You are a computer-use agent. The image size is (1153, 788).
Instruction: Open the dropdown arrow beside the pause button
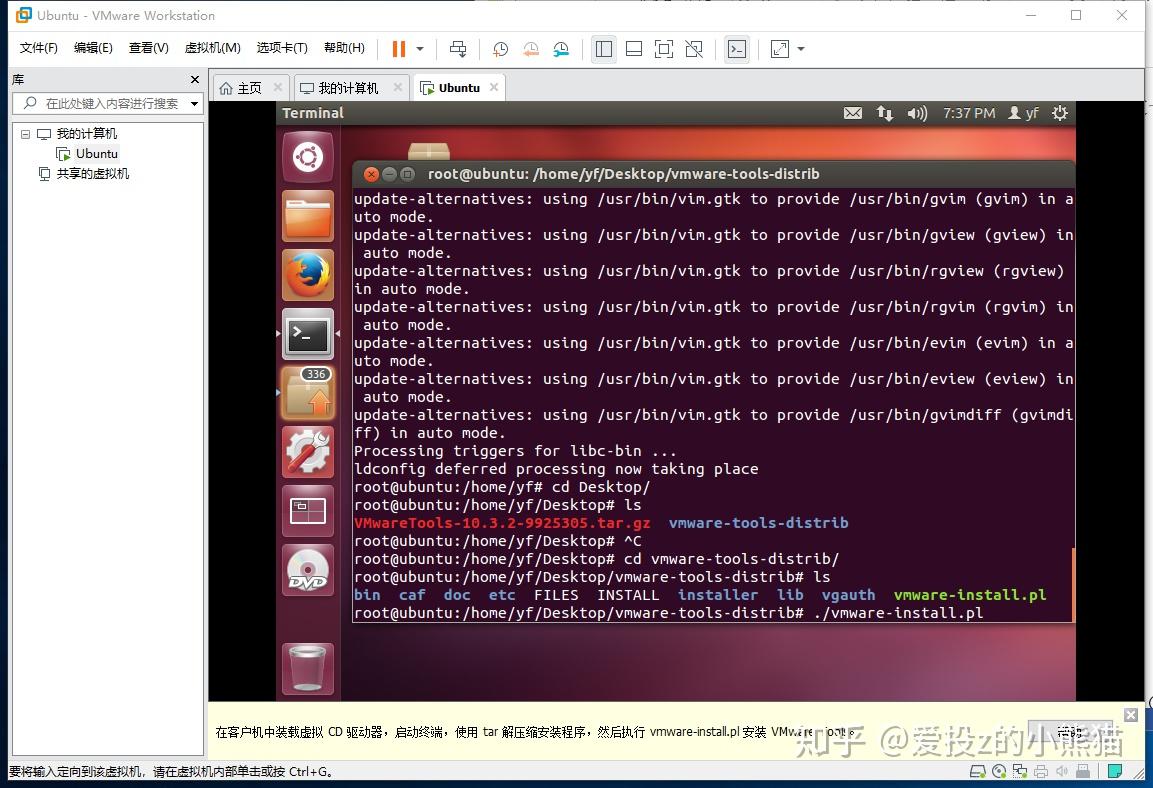[420, 49]
